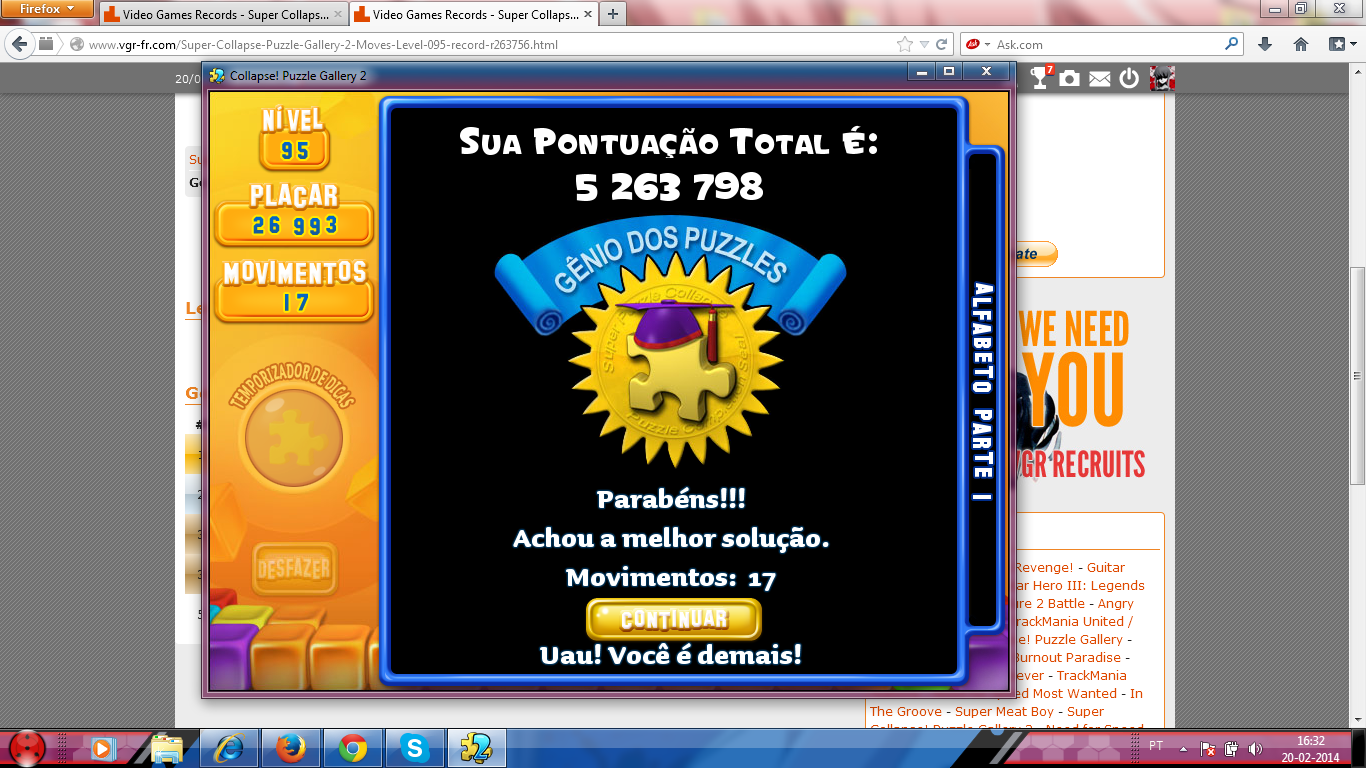This screenshot has height=768, width=1366.
Task: Click the Firefox home button
Action: click(x=1301, y=44)
